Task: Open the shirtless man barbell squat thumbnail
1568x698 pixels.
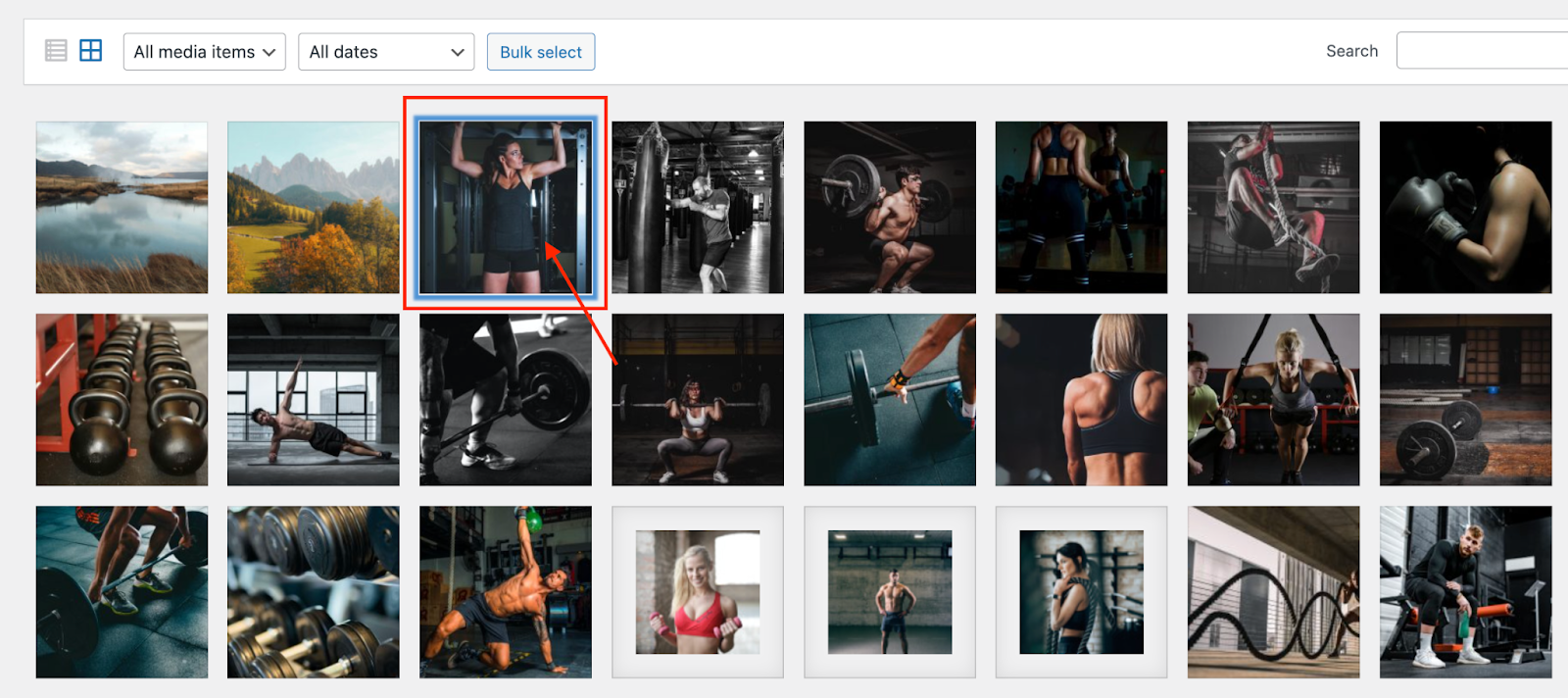Action: (890, 208)
